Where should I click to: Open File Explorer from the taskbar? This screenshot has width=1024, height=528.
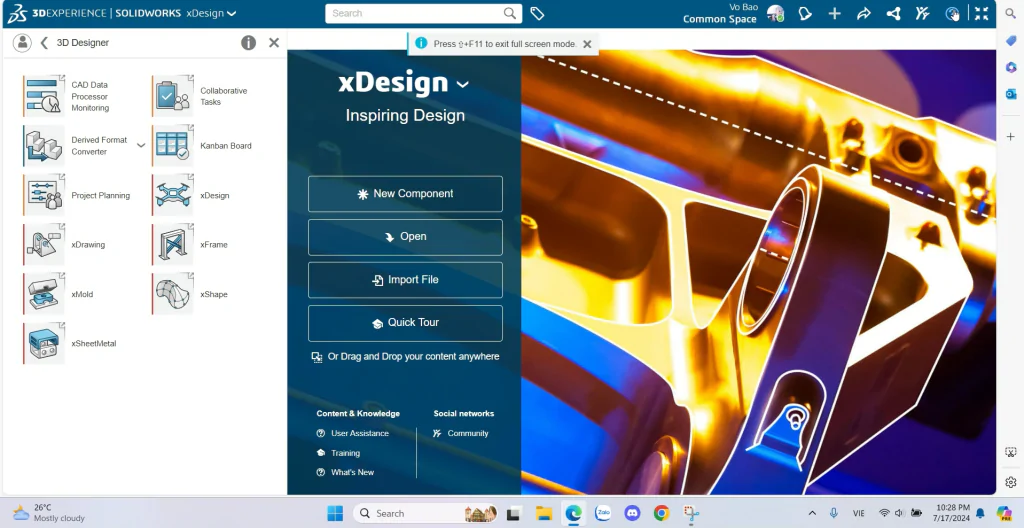click(x=543, y=514)
